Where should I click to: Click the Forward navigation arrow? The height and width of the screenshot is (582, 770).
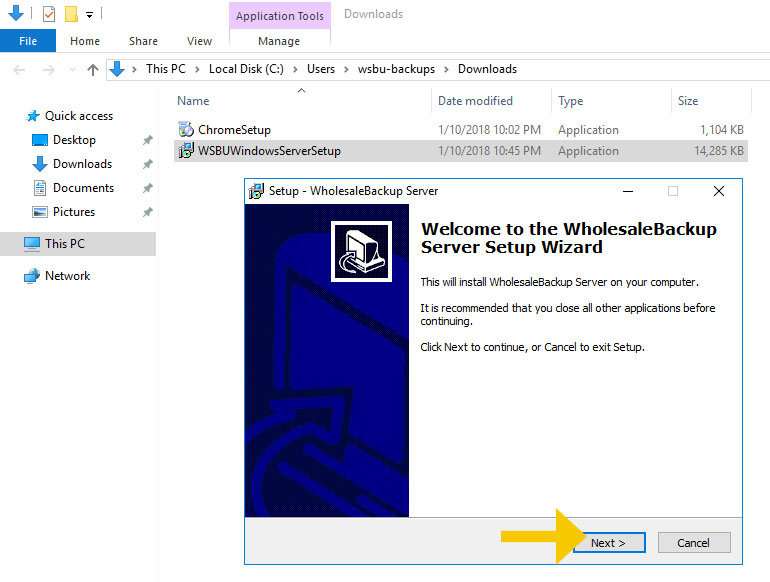coord(48,70)
